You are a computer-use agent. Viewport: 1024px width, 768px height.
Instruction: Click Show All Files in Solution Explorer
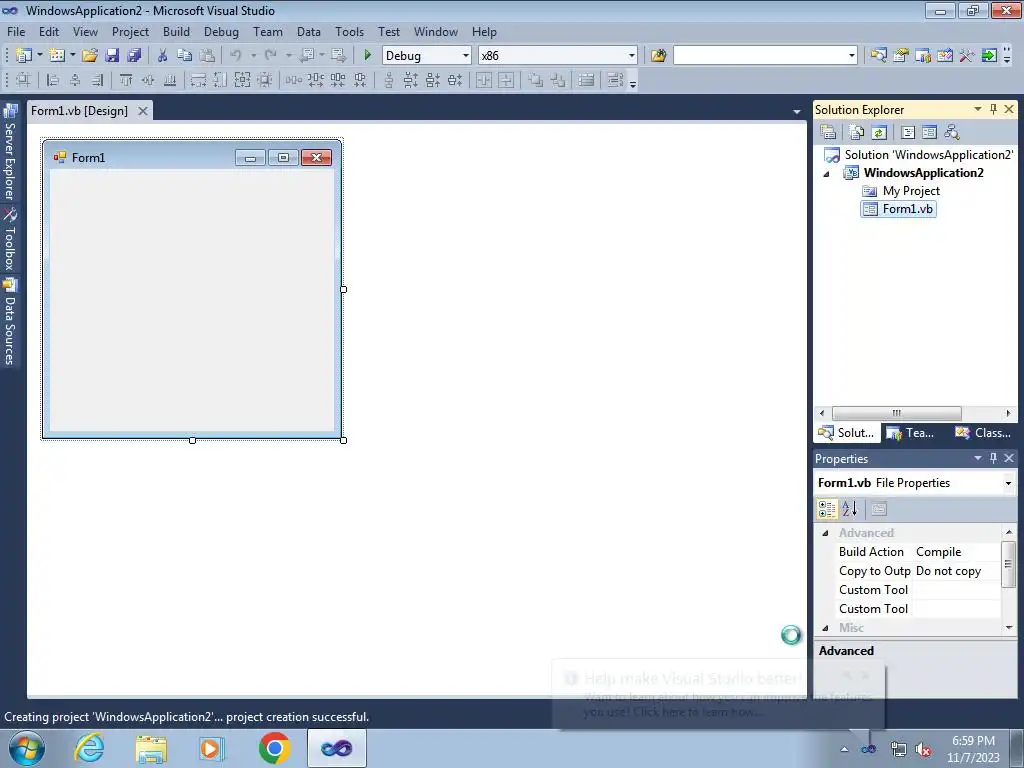857,133
